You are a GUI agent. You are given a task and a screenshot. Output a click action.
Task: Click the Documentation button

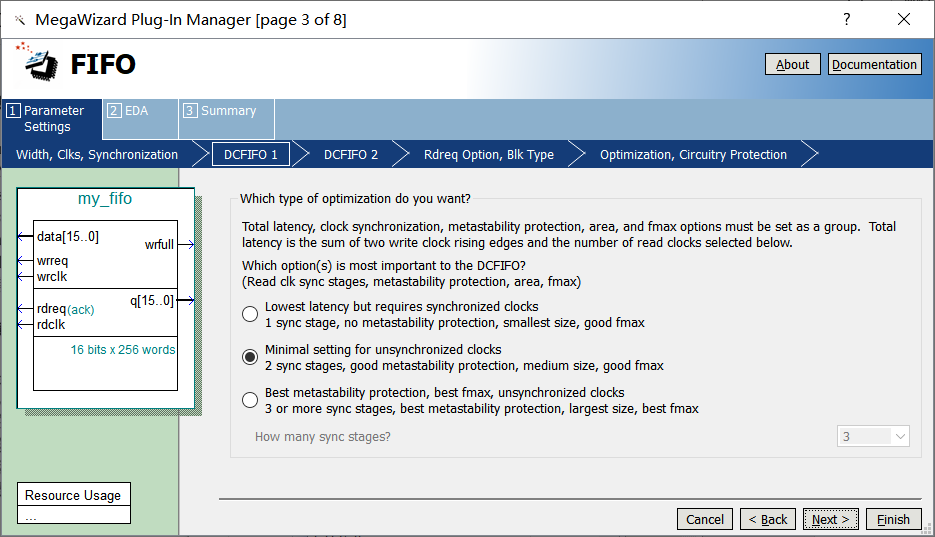874,64
